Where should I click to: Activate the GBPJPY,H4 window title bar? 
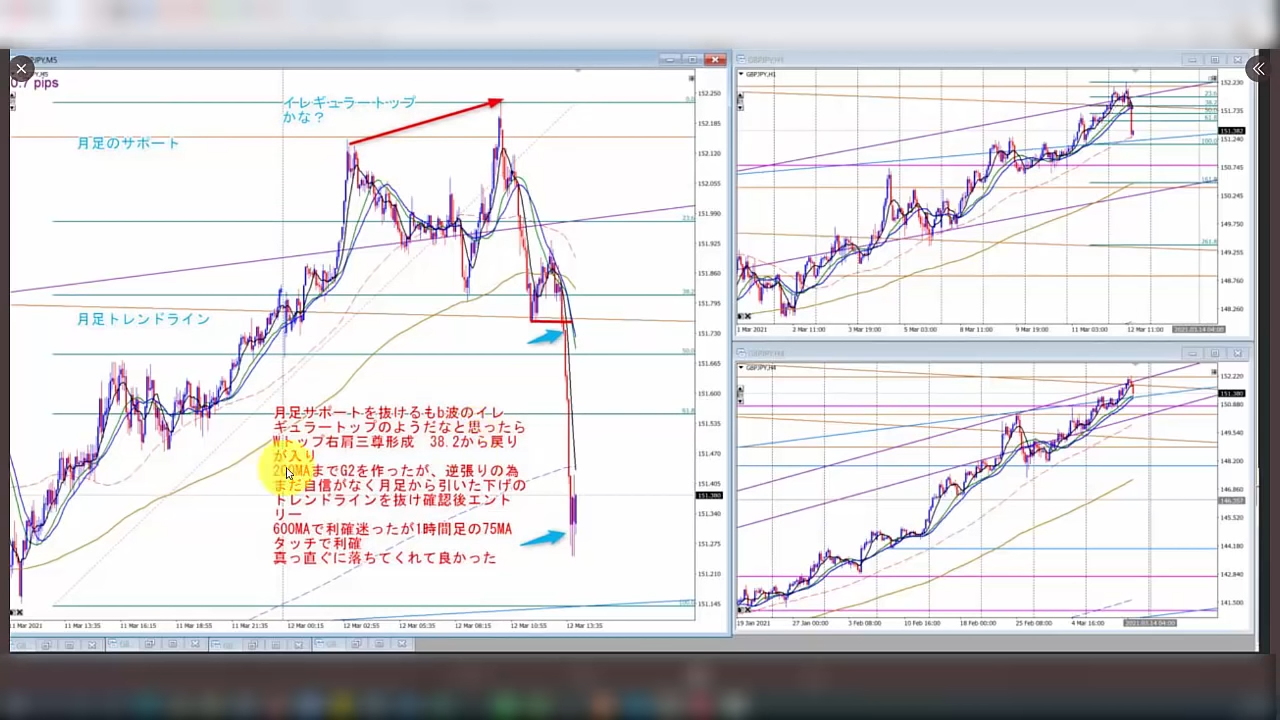pos(950,353)
